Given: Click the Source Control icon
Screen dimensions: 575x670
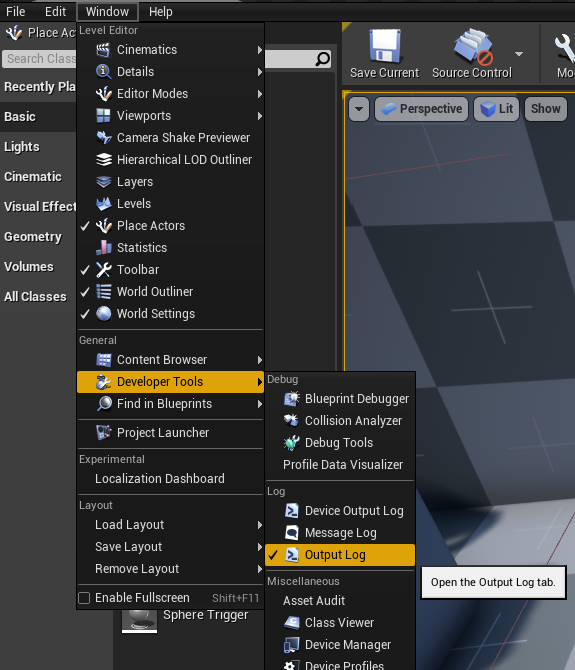Looking at the screenshot, I should click(x=473, y=46).
